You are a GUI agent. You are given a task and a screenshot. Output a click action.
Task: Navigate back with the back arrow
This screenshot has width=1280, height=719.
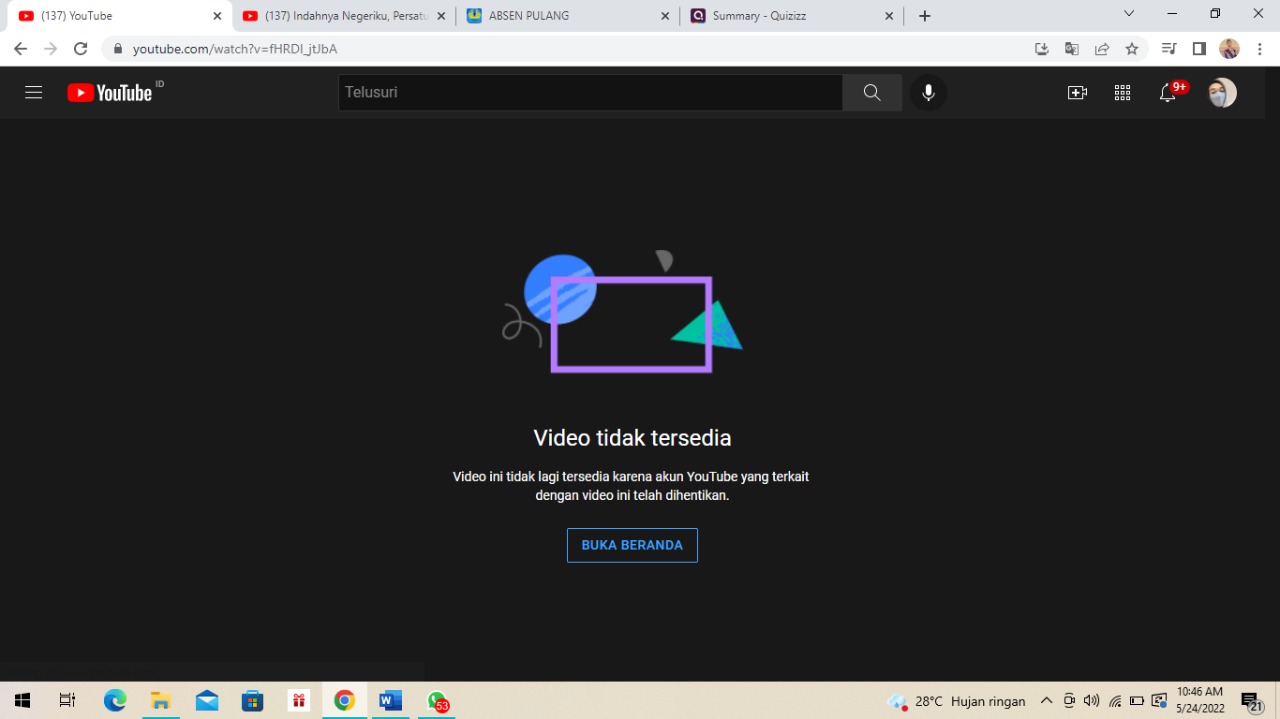point(20,48)
